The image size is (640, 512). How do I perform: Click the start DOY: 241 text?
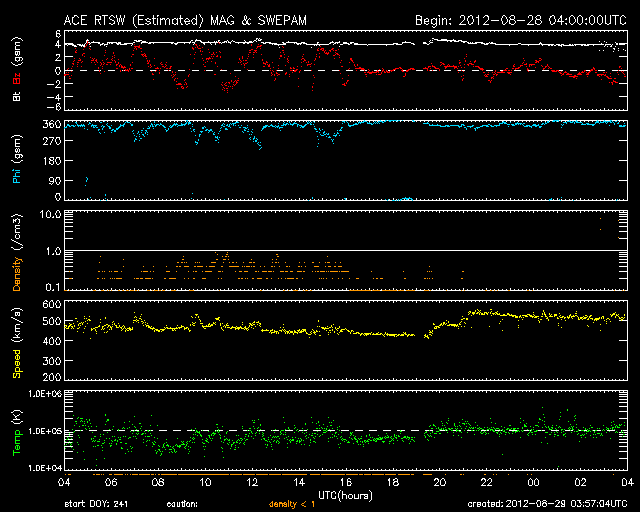[97, 504]
